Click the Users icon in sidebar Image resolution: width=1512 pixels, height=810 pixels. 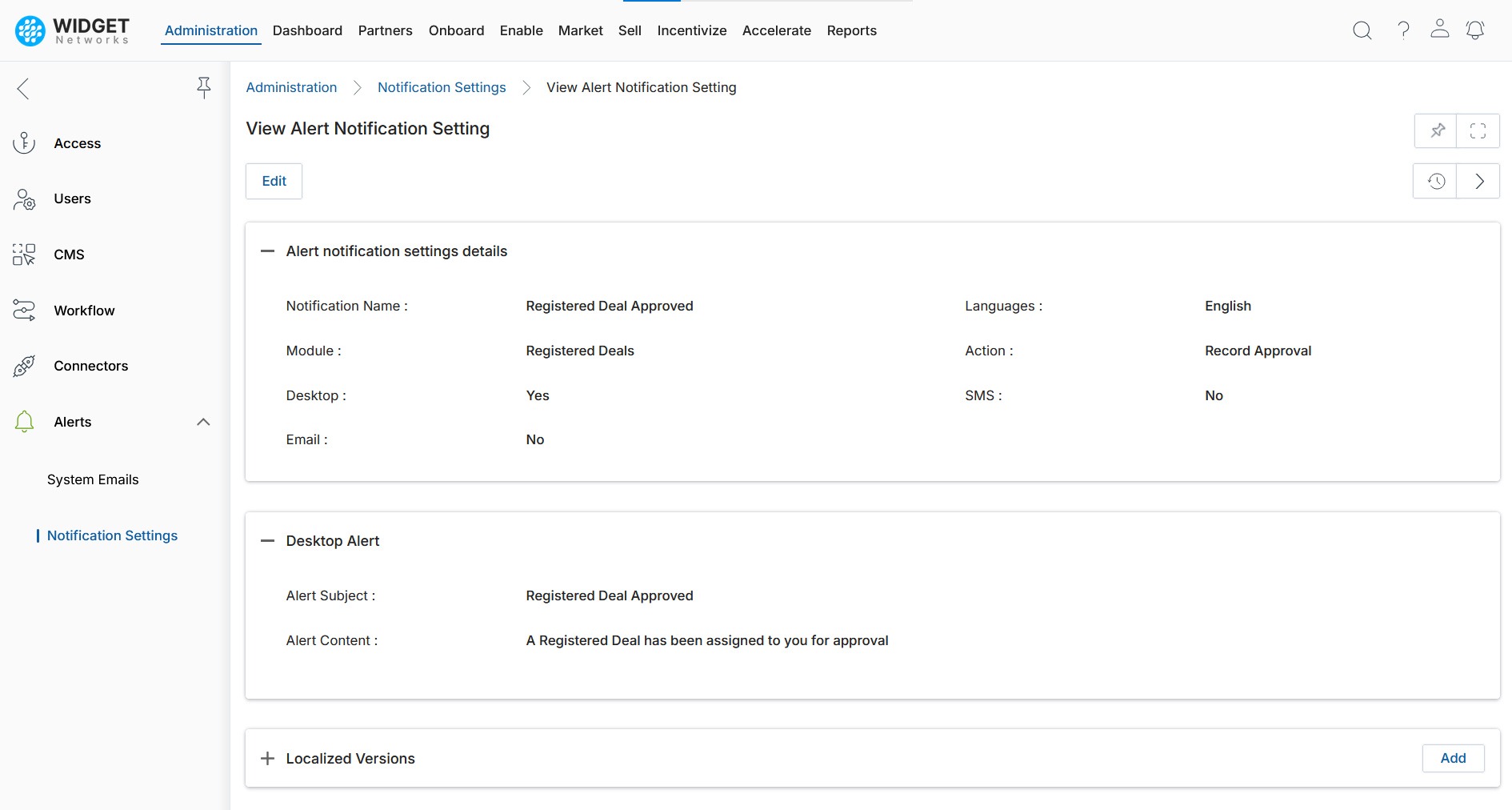click(x=24, y=199)
